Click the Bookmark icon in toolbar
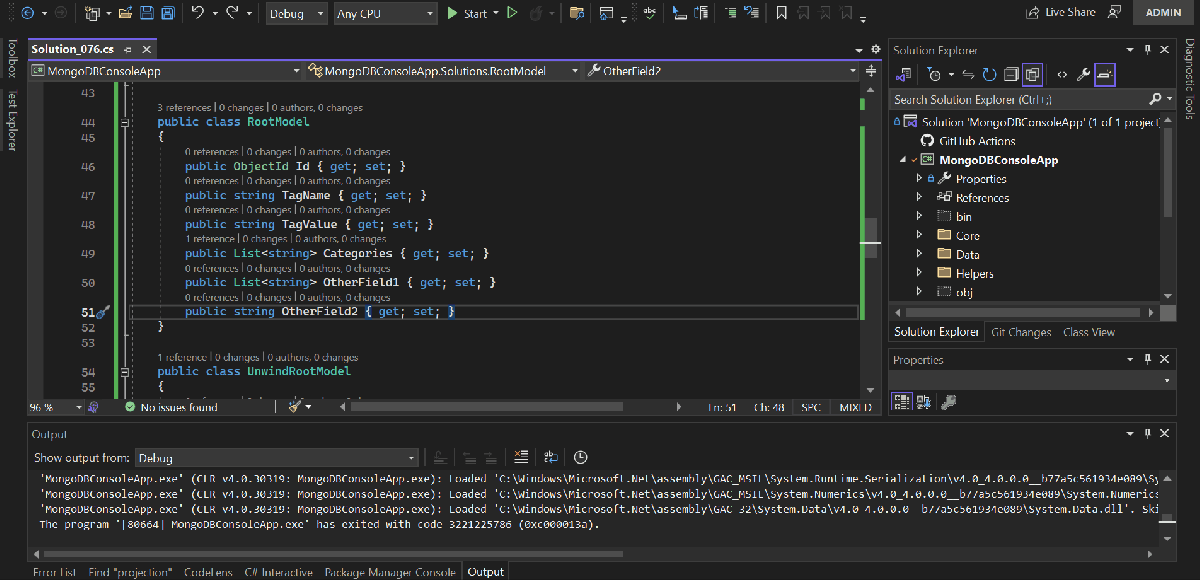Viewport: 1200px width, 580px height. pyautogui.click(x=781, y=13)
